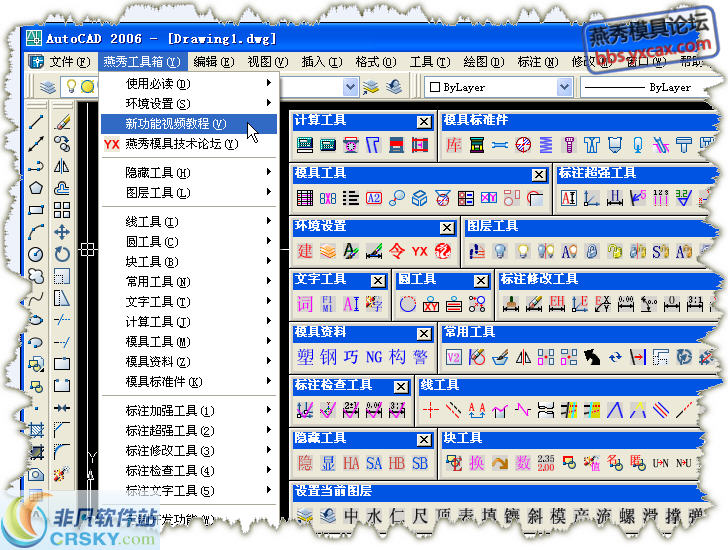Viewport: 728px width, 550px height.
Task: Expand the 圆工具(C) submenu
Action: point(189,242)
